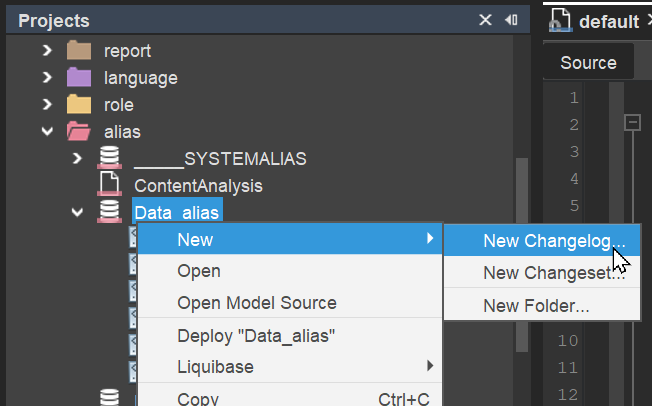Screen dimensions: 652x406
Task: Select New Changelog... in submenu
Action: 542,240
